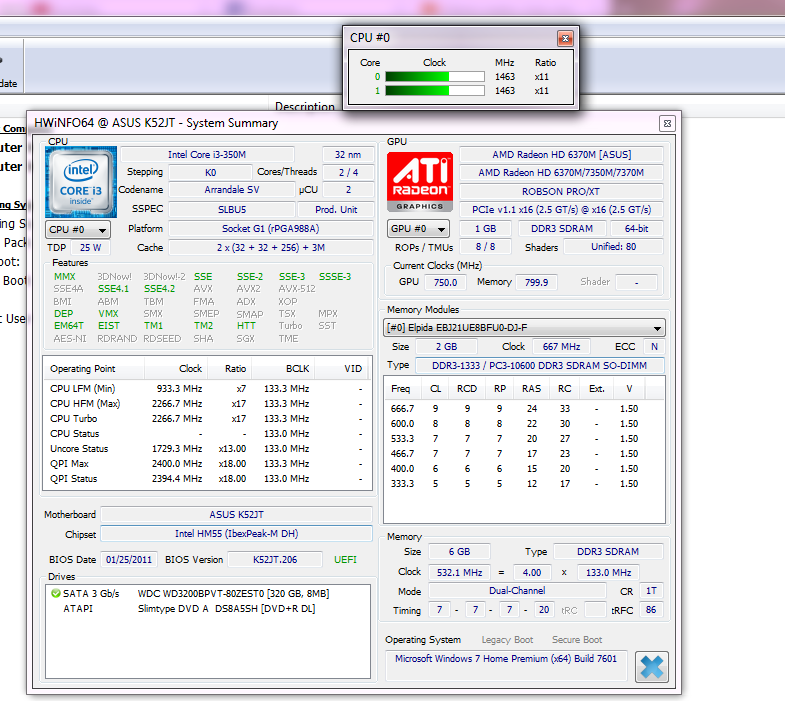
Task: Click the SSE4.2 feature label
Action: (x=160, y=289)
